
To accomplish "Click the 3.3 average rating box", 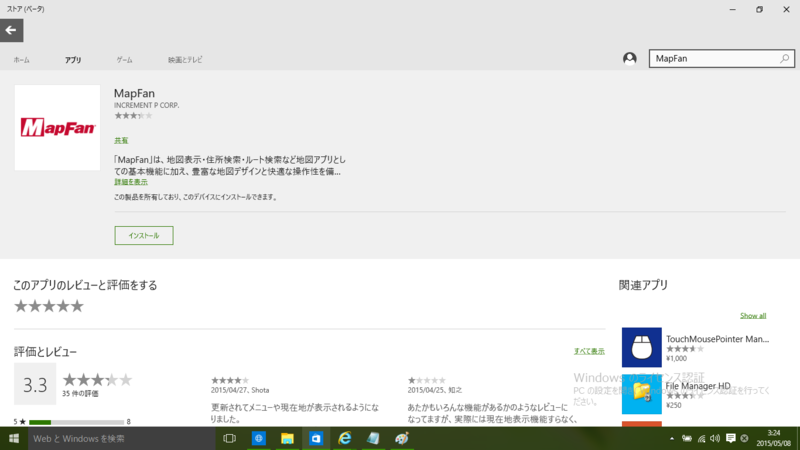I will tap(35, 384).
